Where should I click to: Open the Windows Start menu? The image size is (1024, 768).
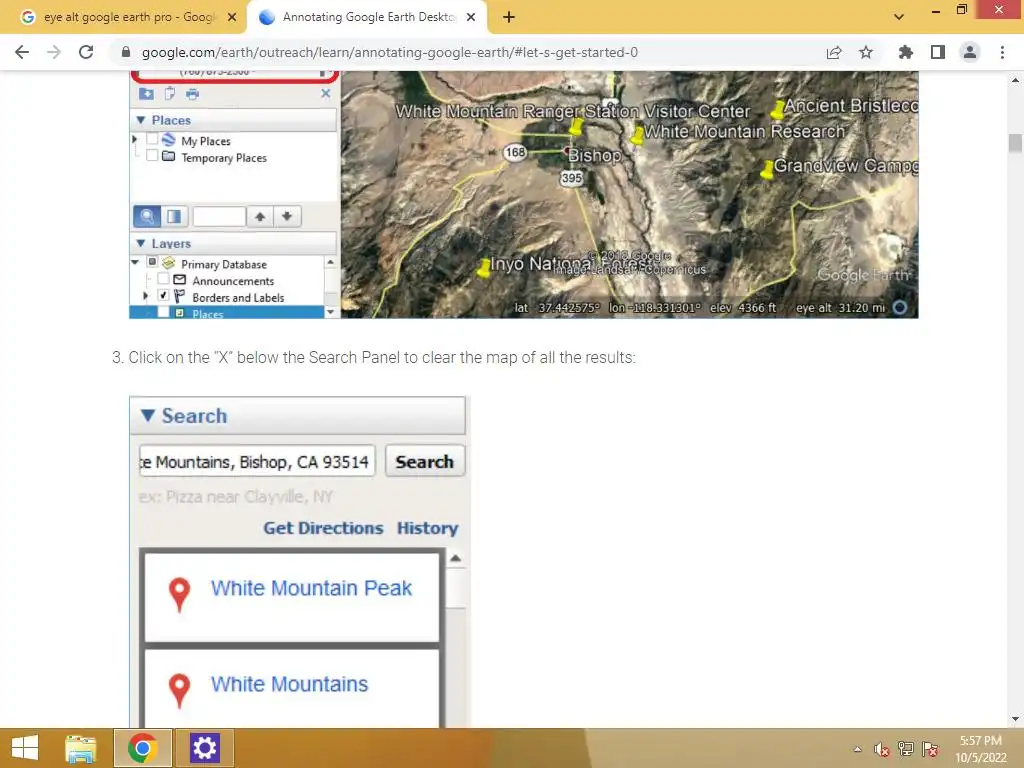click(25, 748)
